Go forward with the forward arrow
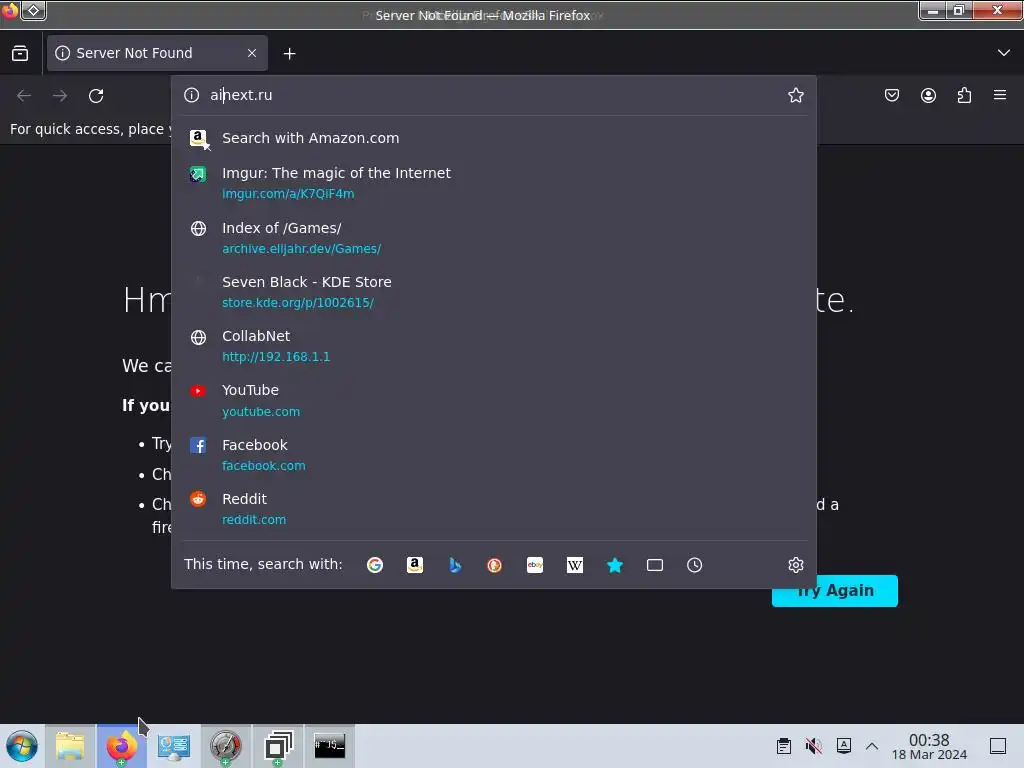 (60, 96)
